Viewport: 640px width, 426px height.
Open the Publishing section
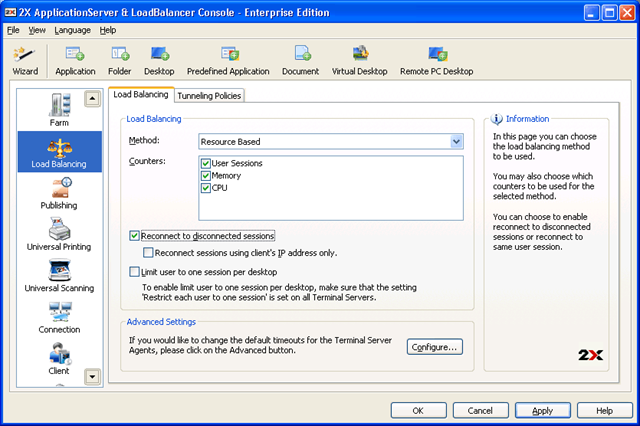point(60,193)
